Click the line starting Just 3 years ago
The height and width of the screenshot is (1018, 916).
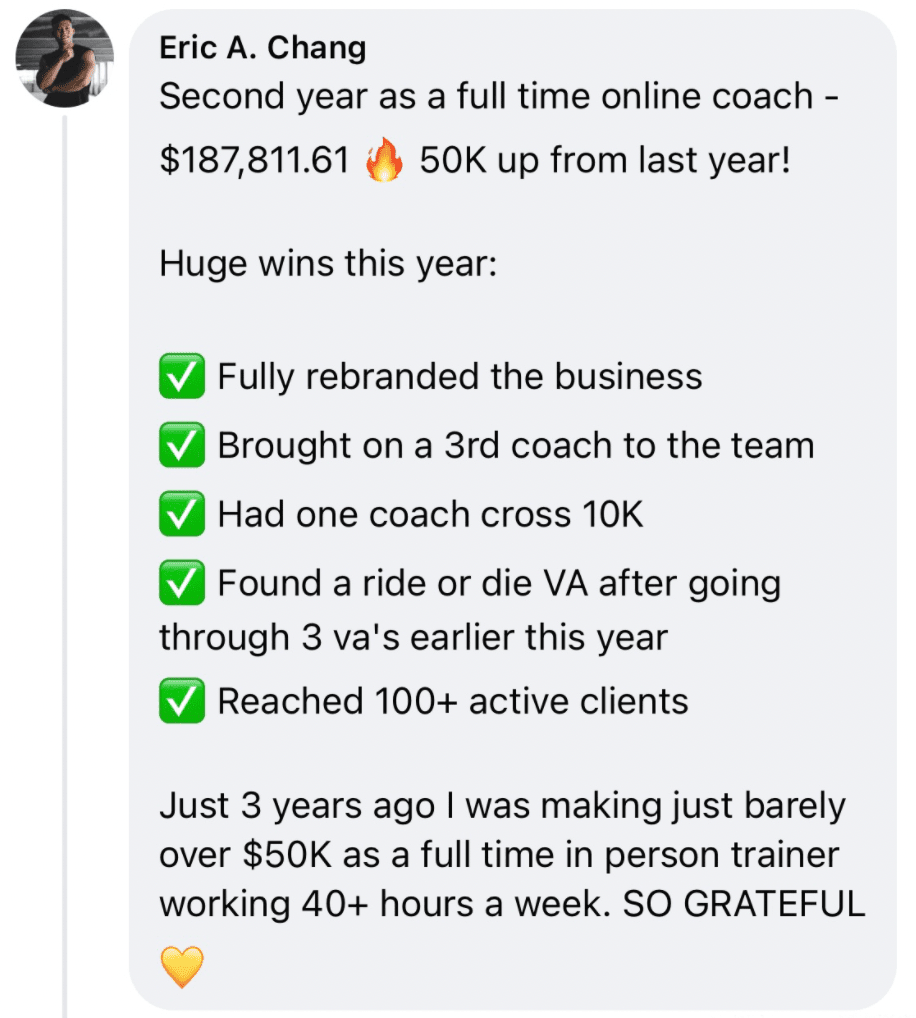click(x=502, y=806)
